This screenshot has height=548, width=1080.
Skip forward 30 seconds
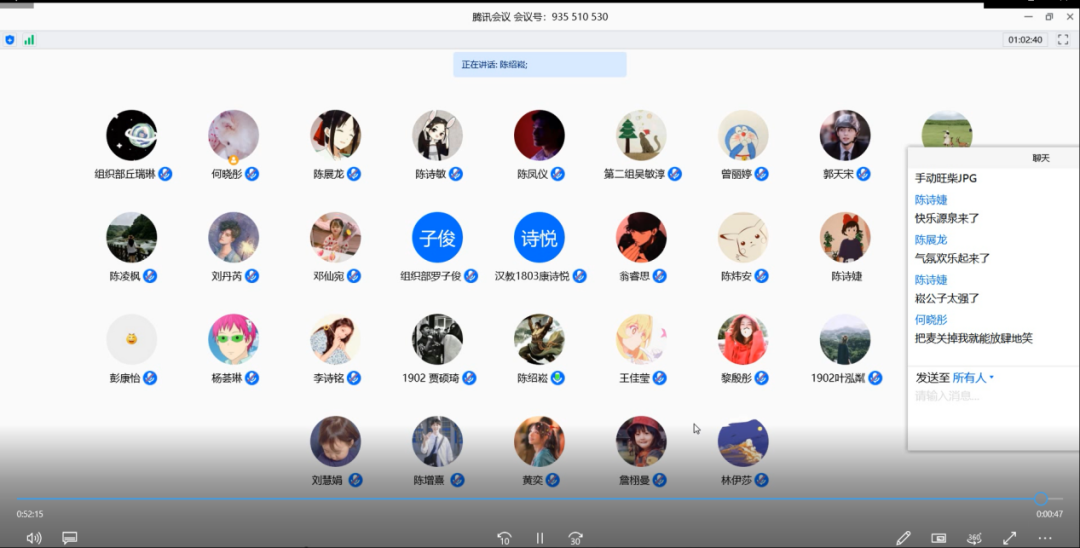575,538
